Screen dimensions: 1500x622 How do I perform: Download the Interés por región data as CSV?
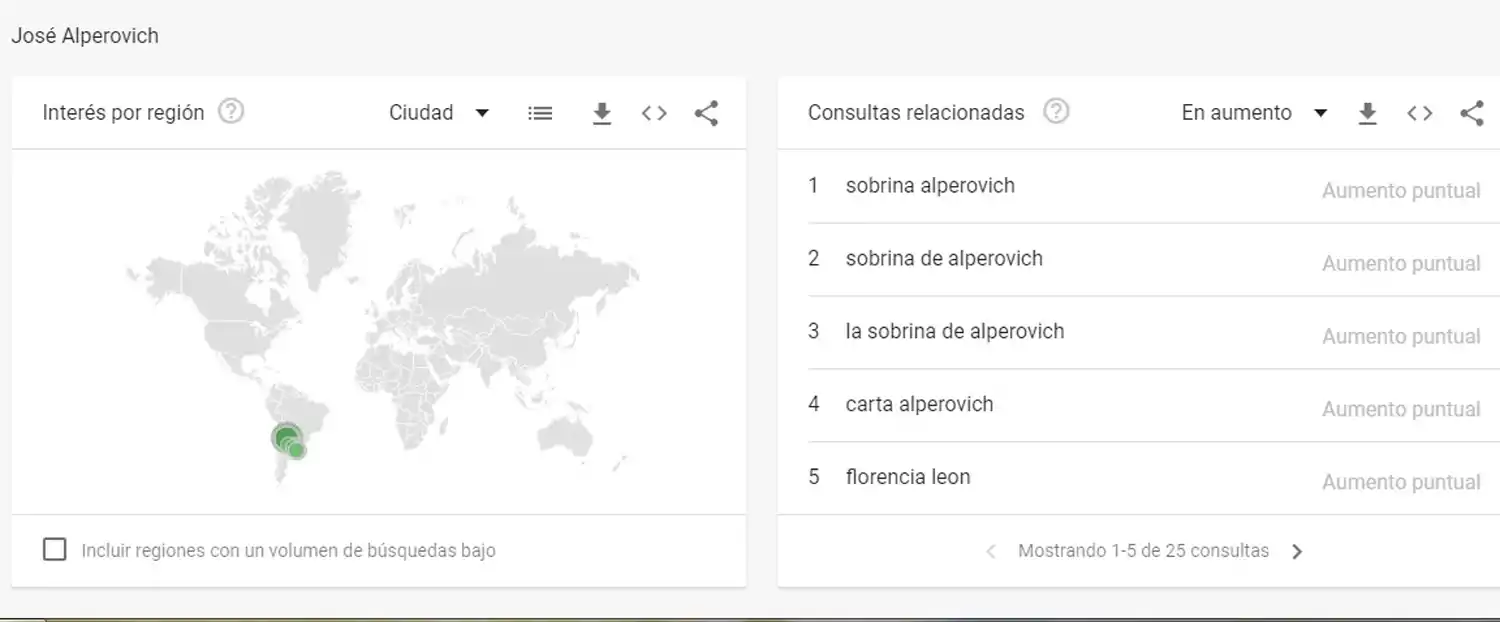(x=601, y=113)
